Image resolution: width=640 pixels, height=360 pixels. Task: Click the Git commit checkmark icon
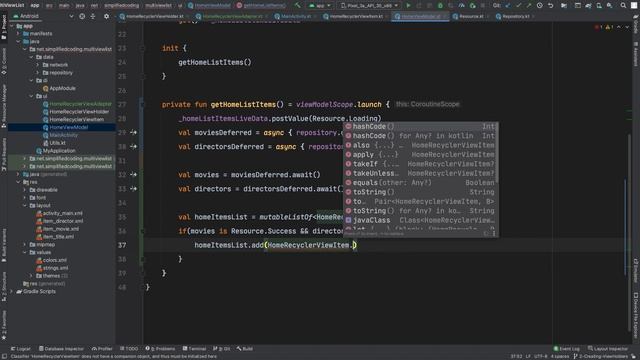pyautogui.click(x=518, y=6)
